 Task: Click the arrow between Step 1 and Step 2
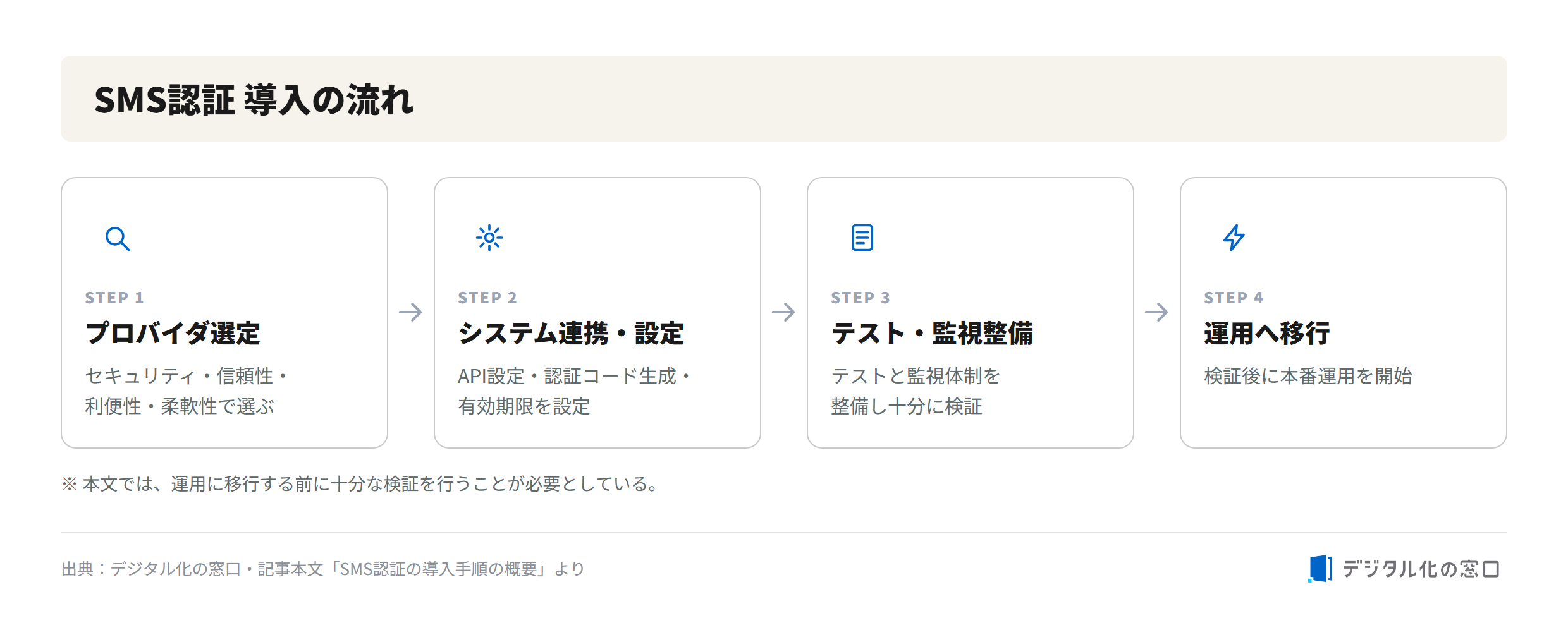click(x=411, y=312)
